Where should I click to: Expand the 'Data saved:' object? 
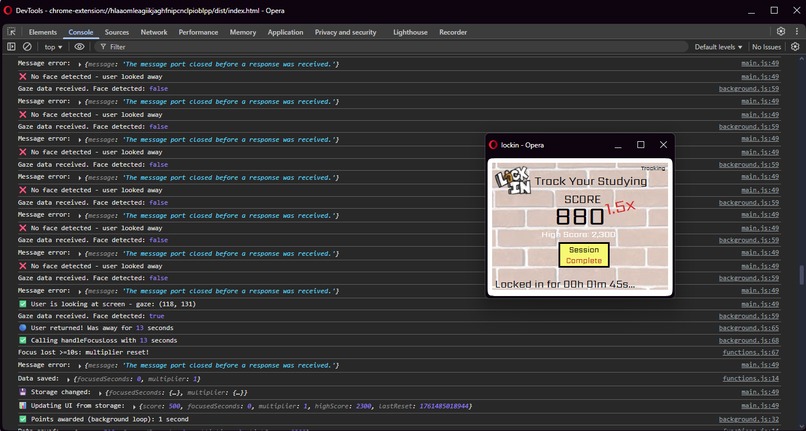pyautogui.click(x=68, y=379)
